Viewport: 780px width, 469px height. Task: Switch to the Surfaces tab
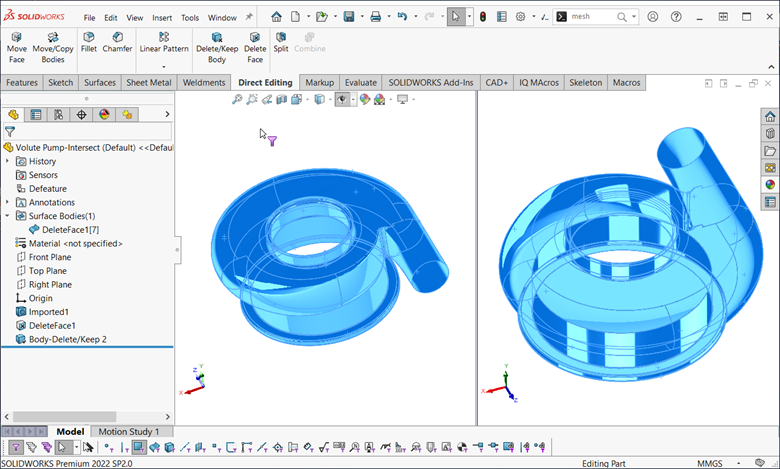[99, 83]
